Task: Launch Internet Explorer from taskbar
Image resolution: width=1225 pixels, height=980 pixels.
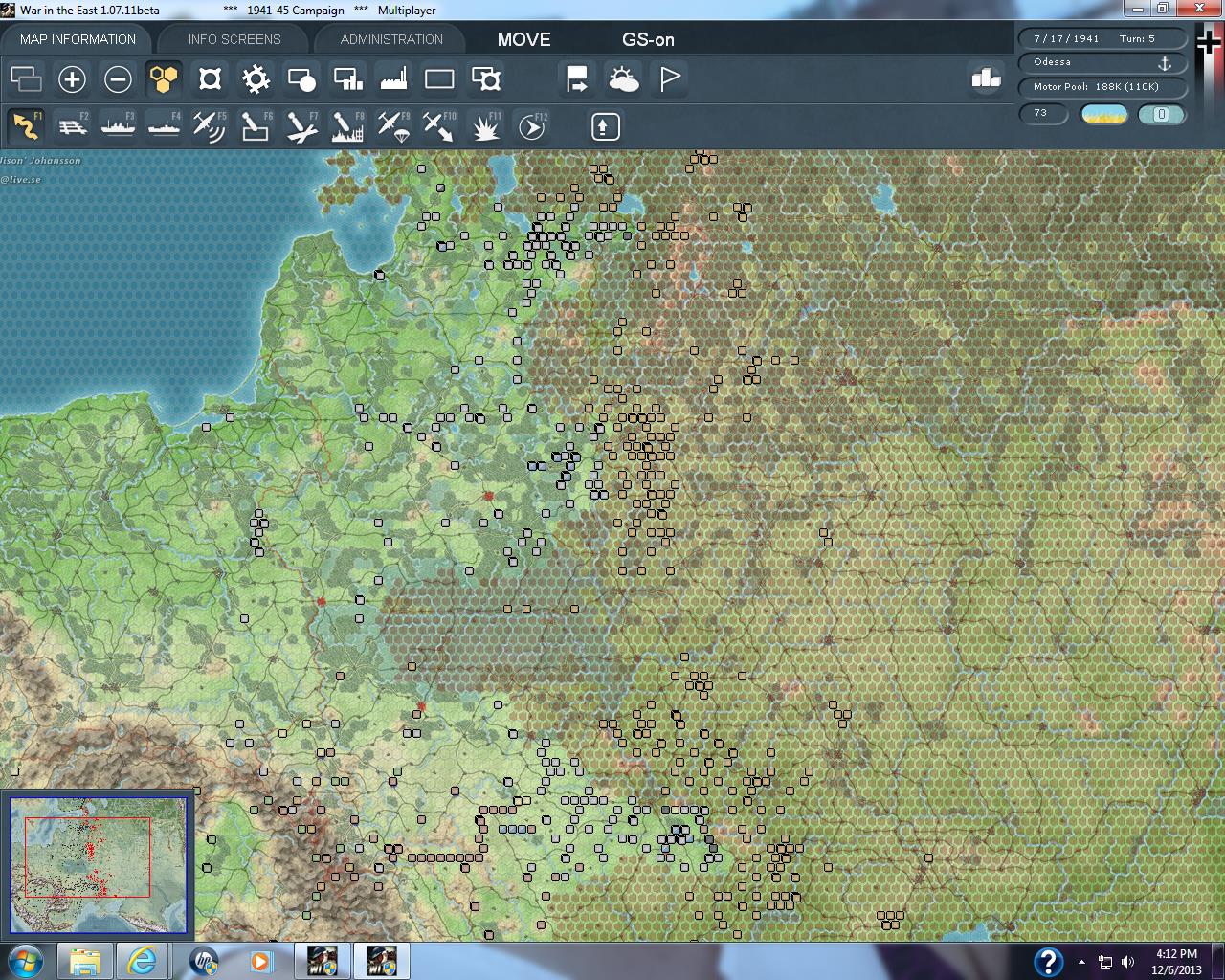Action: click(143, 961)
